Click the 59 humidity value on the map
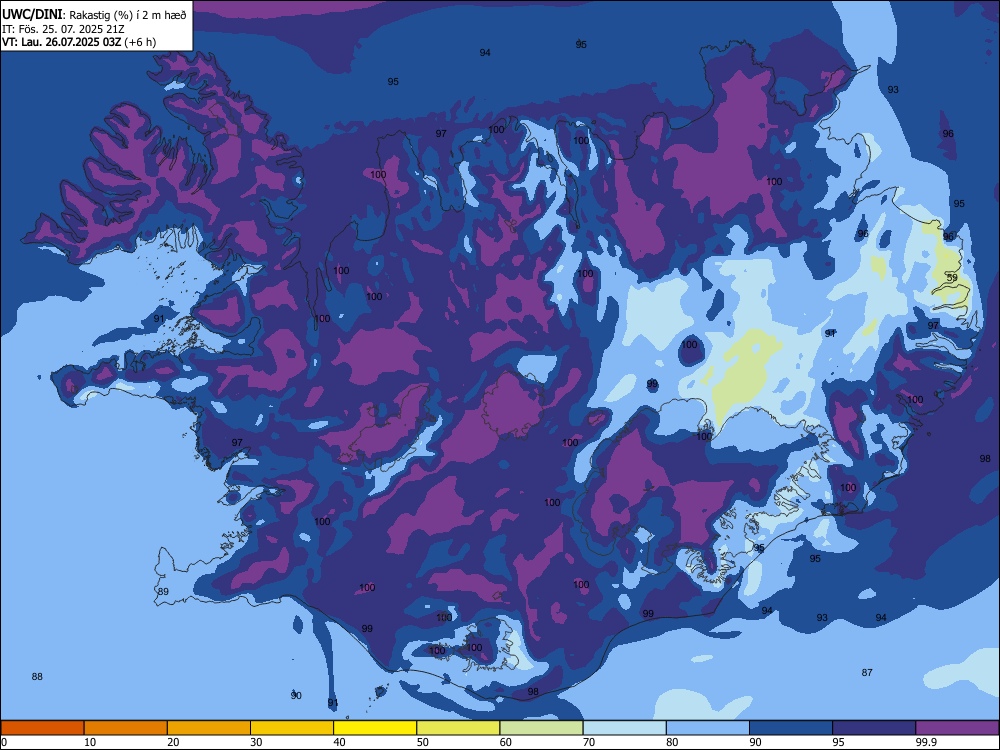The image size is (1000, 750). tap(952, 278)
